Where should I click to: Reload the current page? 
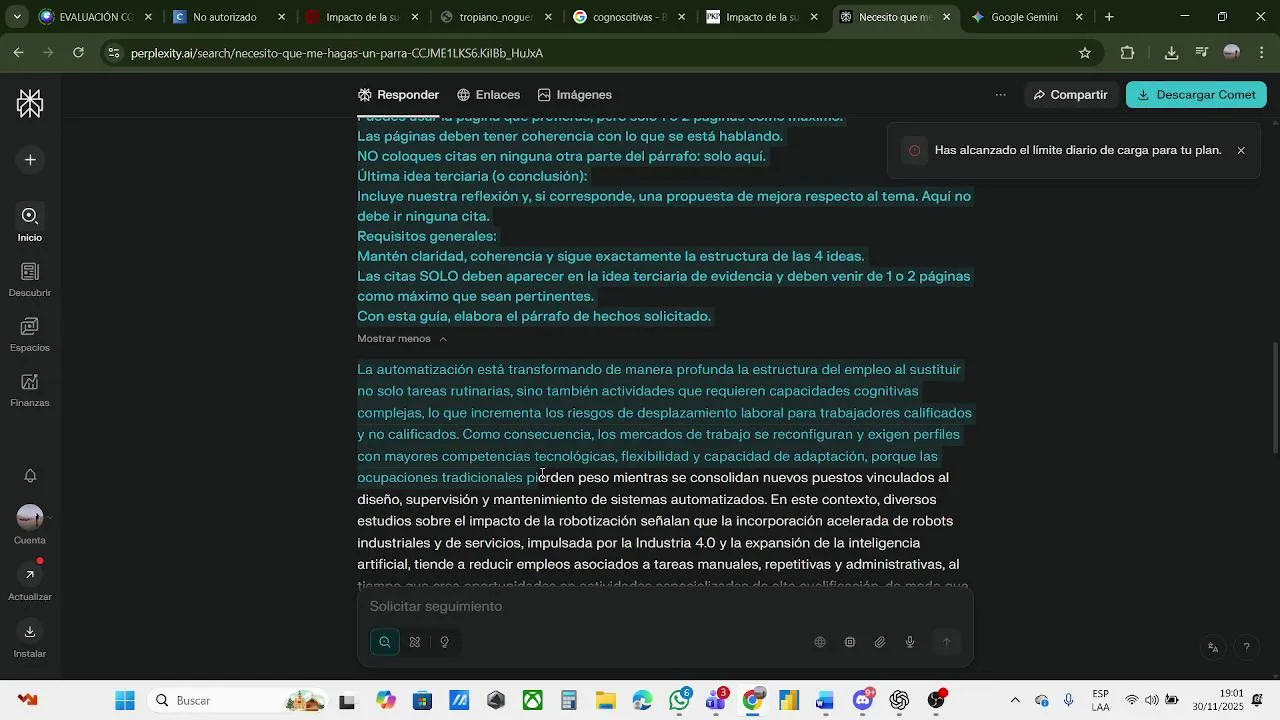coord(78,53)
